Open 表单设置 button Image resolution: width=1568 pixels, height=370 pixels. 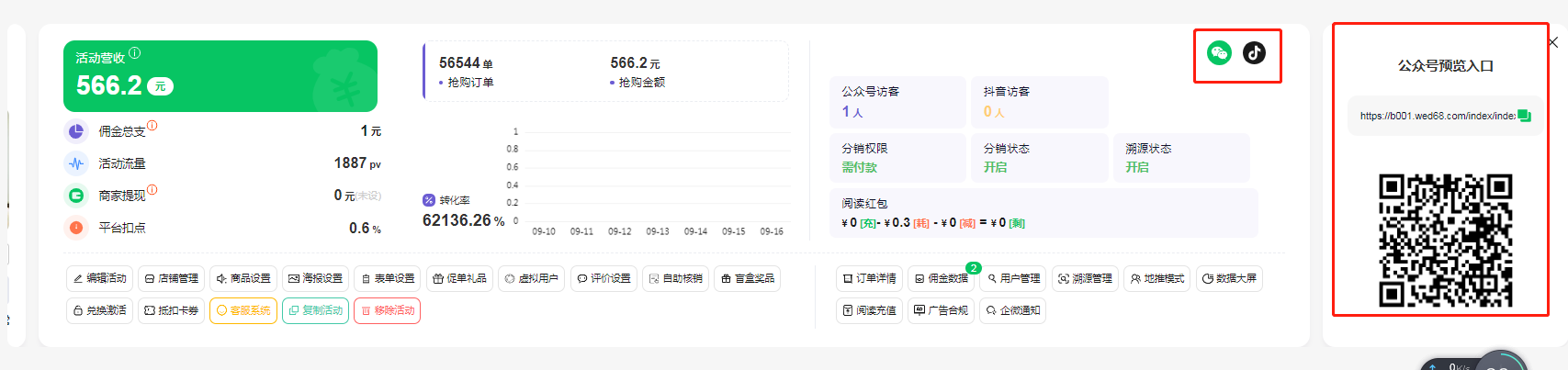click(388, 278)
